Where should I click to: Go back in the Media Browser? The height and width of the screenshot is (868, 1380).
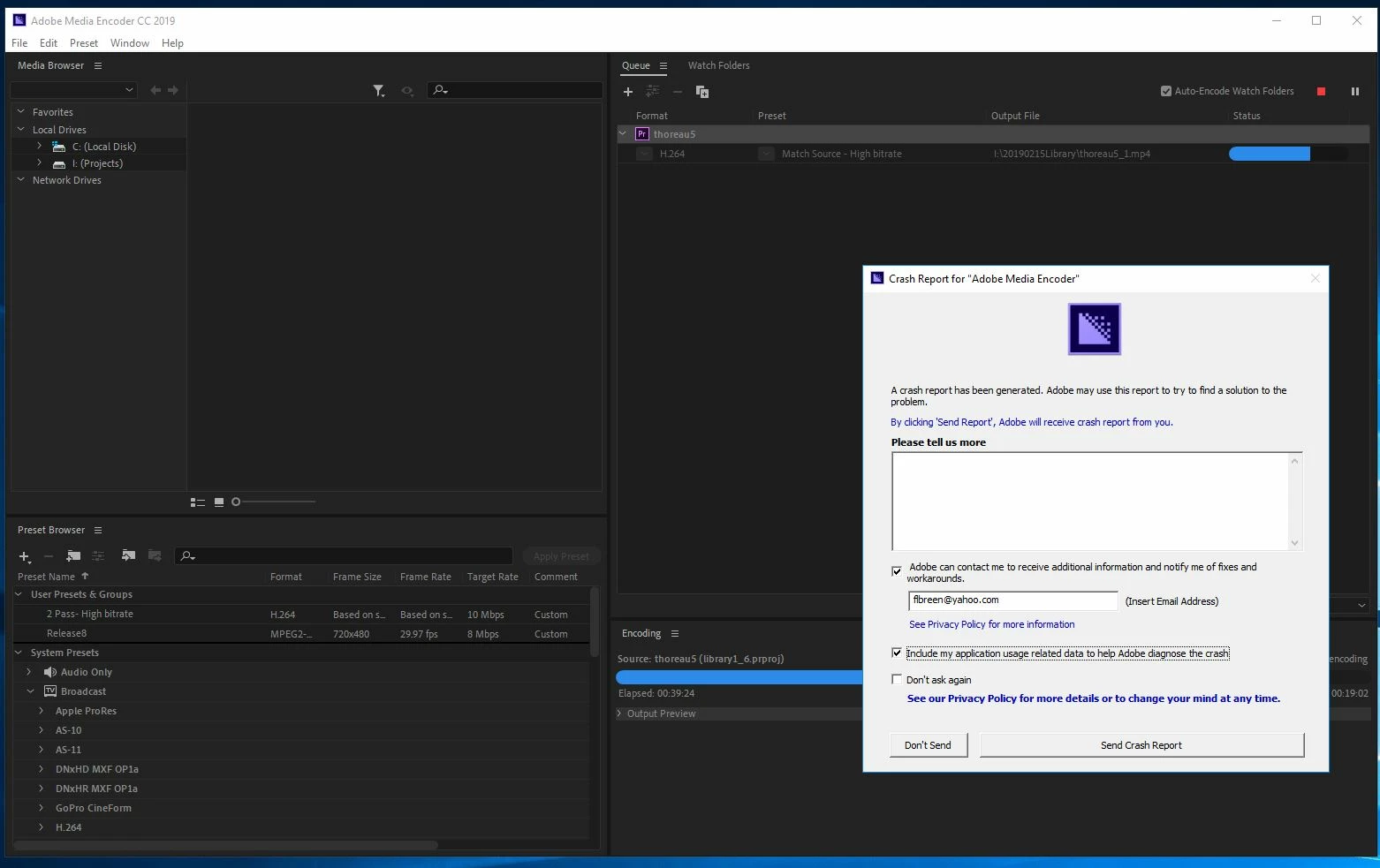click(155, 90)
